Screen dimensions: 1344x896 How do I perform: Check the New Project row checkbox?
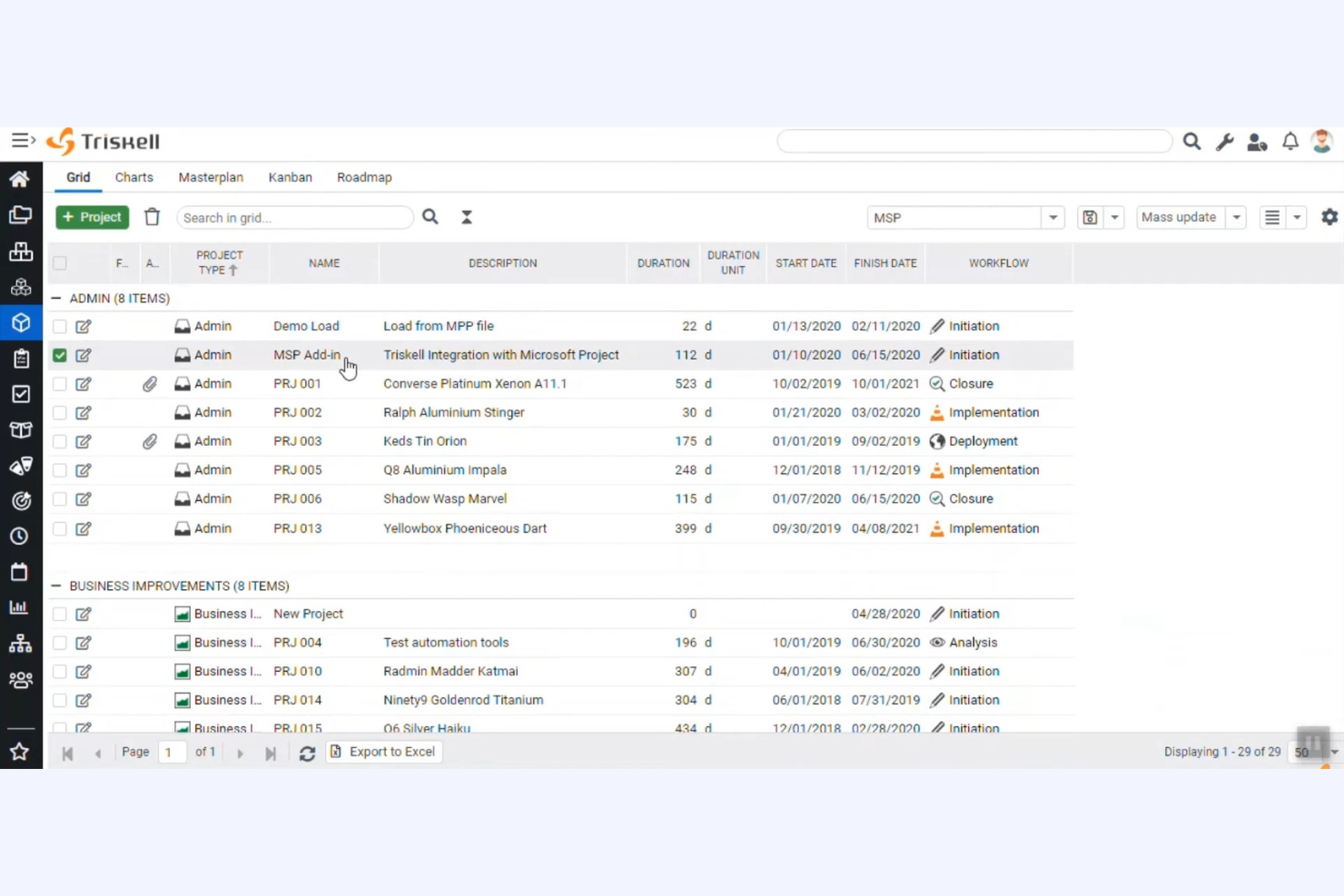[60, 614]
